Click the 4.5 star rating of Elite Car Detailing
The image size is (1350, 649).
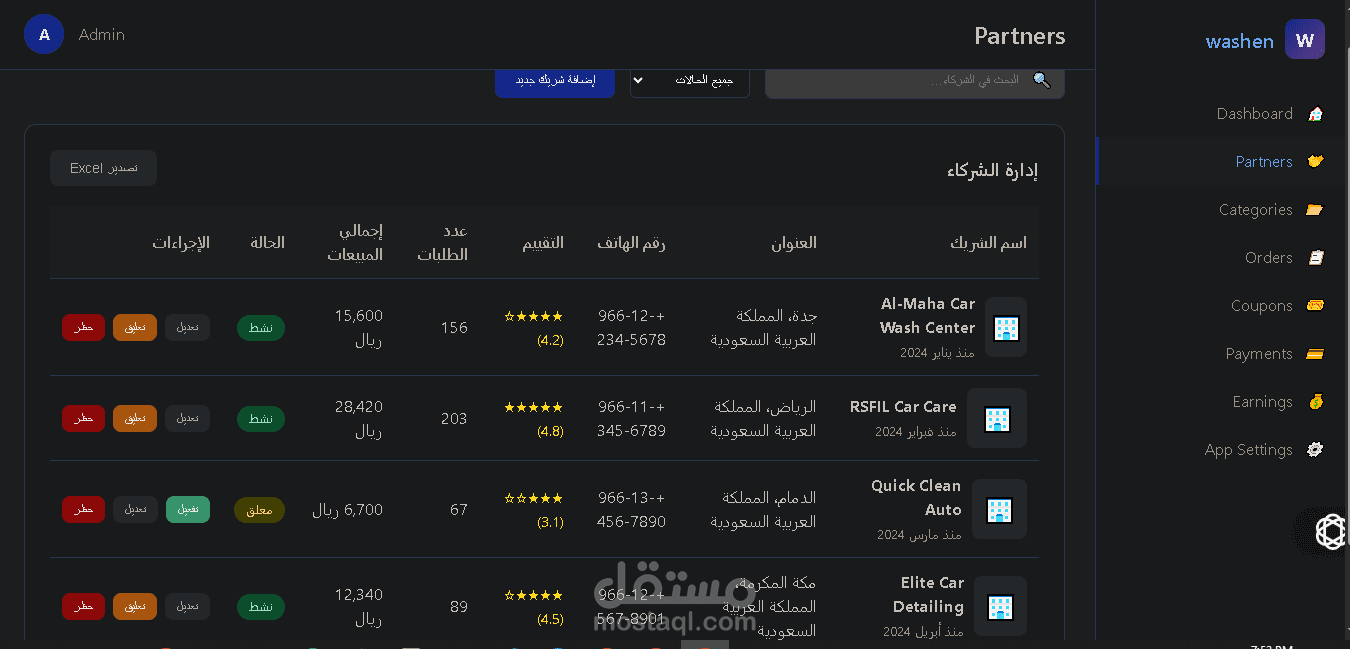tap(534, 607)
